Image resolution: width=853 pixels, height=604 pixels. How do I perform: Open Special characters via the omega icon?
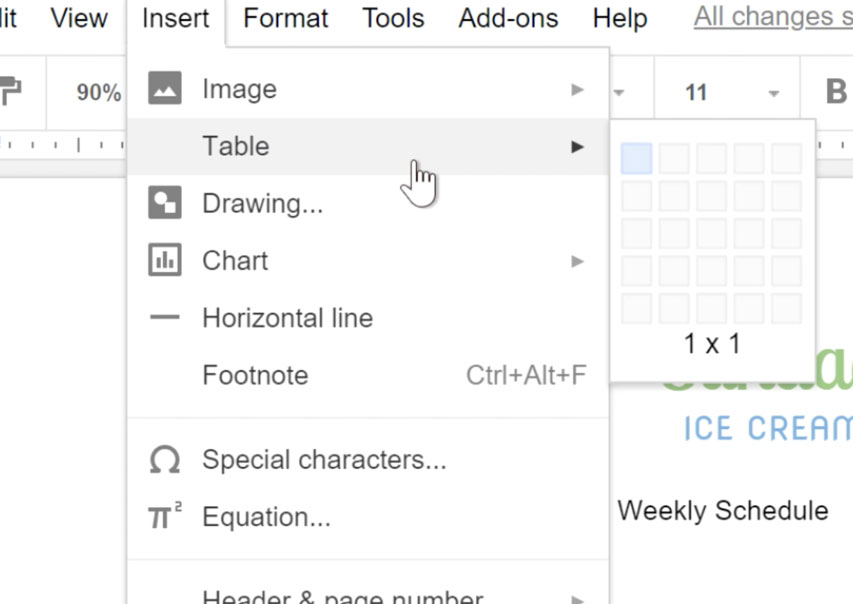coord(166,460)
